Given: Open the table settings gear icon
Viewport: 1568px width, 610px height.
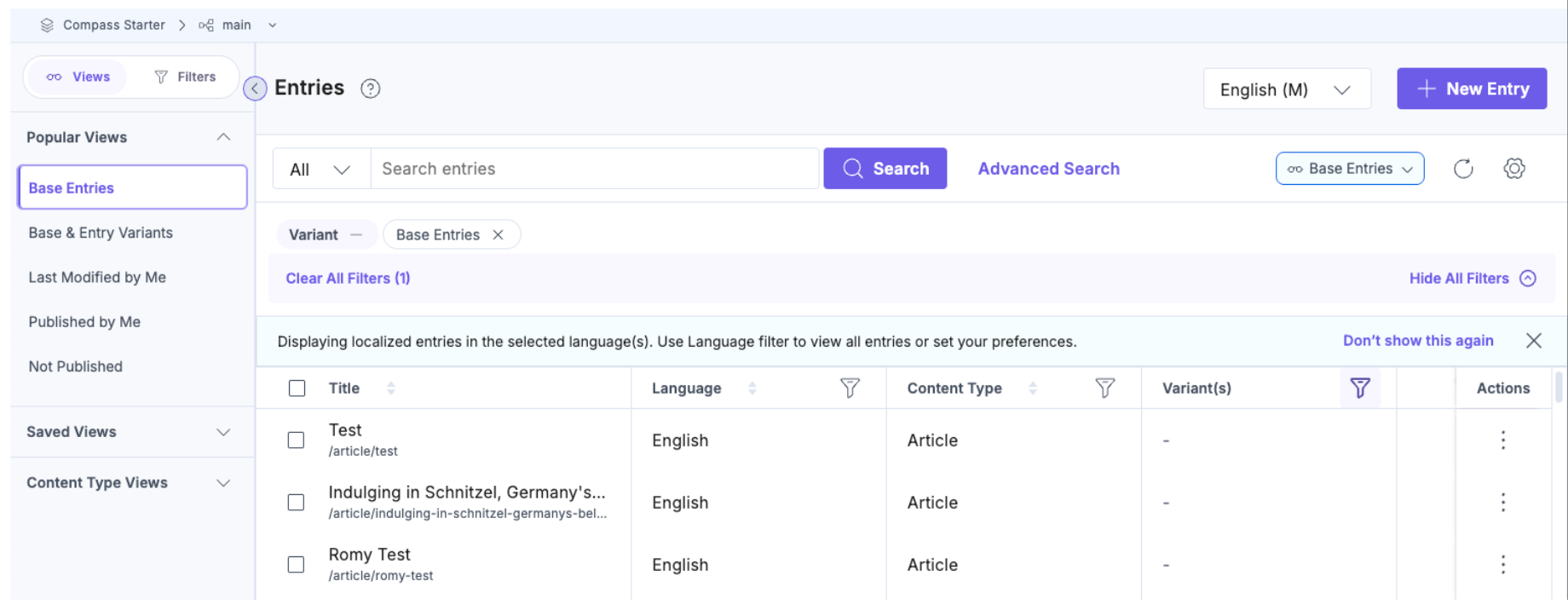Looking at the screenshot, I should coord(1514,169).
